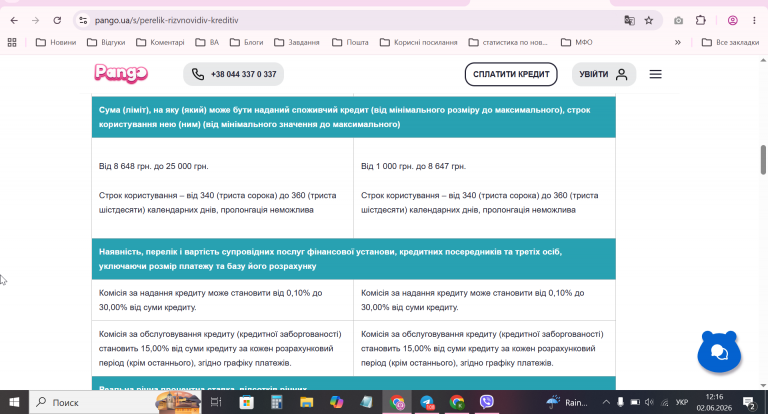Open the notification center icon
Viewport: 768px width, 414px height.
(x=749, y=403)
